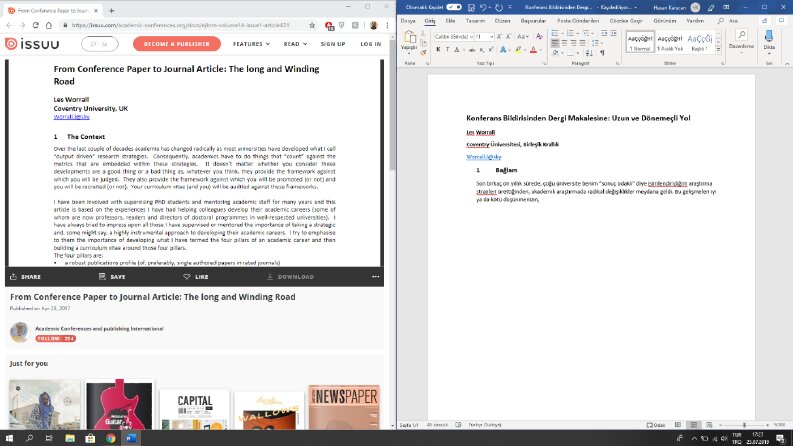Toggle Underline formatting button
This screenshot has width=793, height=446.
pos(457,50)
